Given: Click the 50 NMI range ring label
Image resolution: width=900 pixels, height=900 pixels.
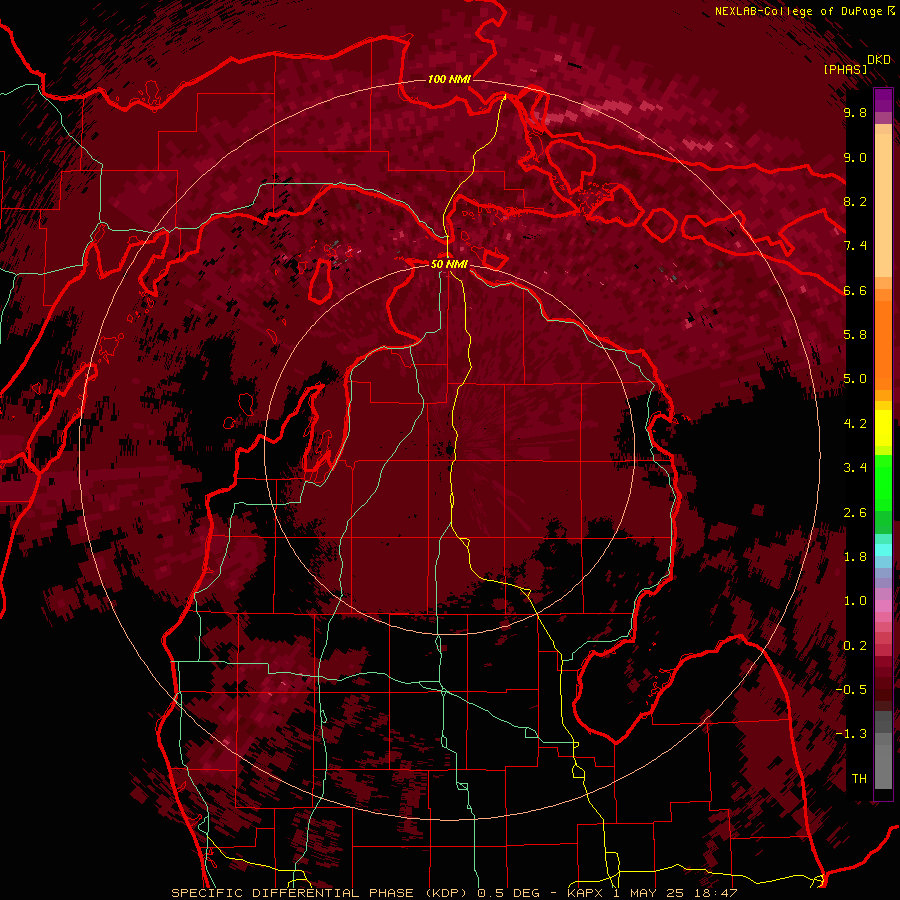Looking at the screenshot, I should pyautogui.click(x=449, y=265).
